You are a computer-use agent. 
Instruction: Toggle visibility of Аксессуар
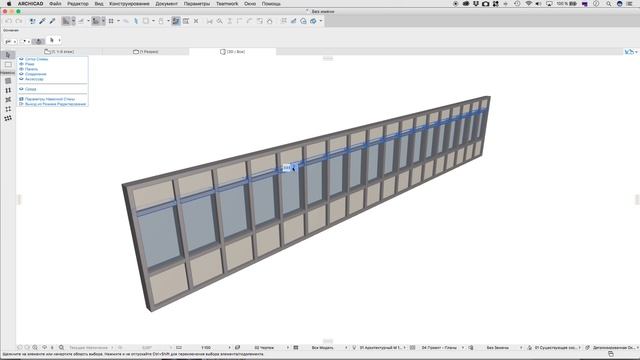pyautogui.click(x=21, y=79)
